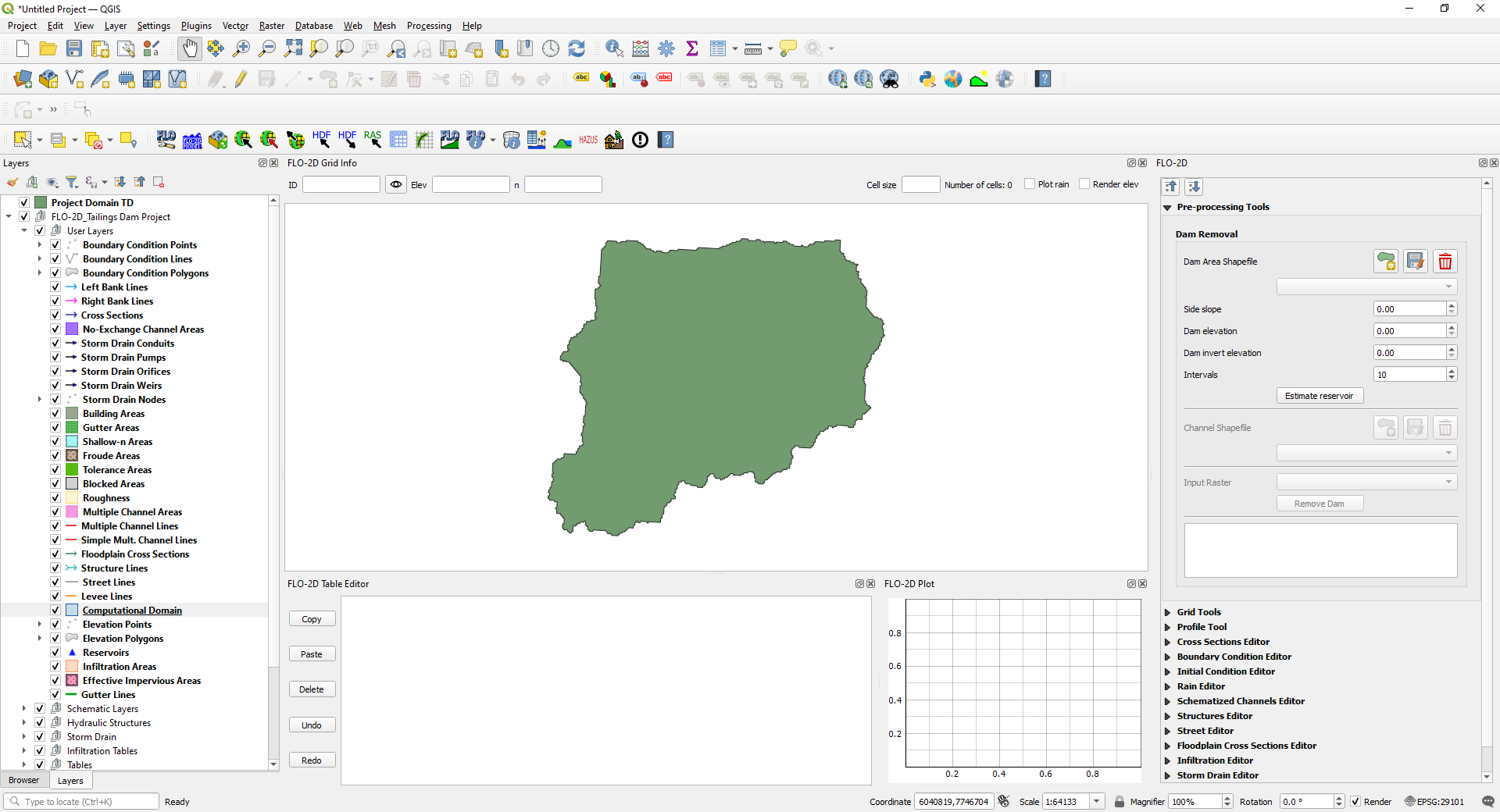1500x812 pixels.
Task: Expand the Schematic Layers group
Action: pyautogui.click(x=24, y=709)
